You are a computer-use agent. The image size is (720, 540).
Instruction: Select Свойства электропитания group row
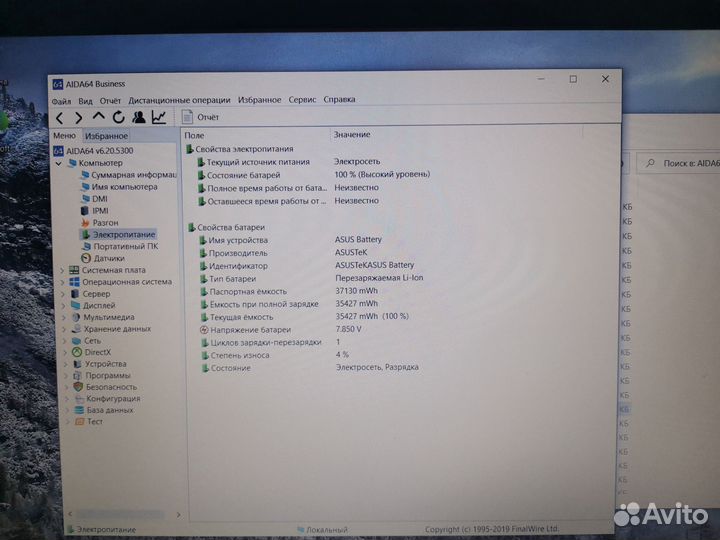(x=240, y=149)
